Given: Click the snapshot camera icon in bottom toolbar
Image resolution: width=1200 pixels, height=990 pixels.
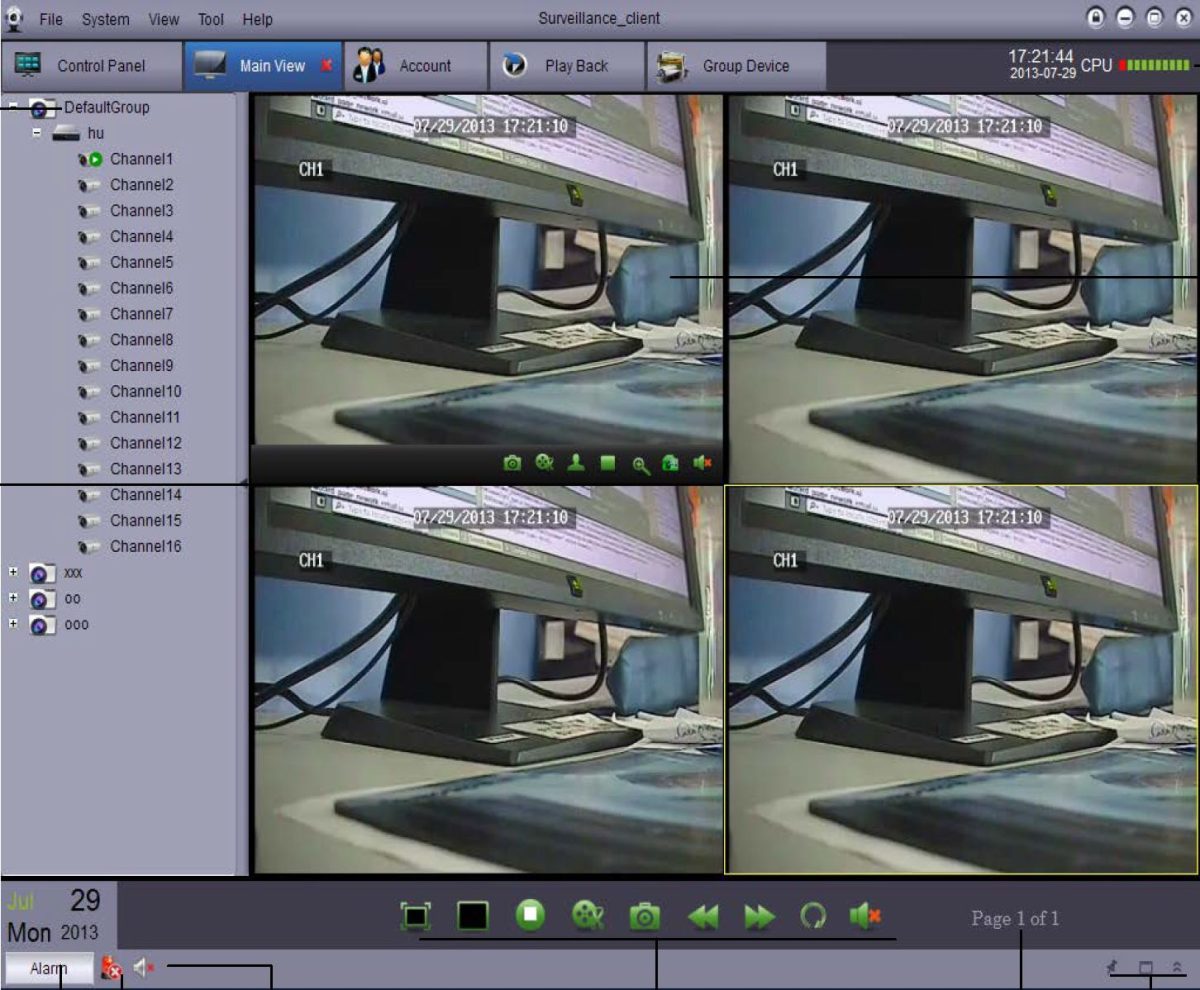Looking at the screenshot, I should pyautogui.click(x=643, y=914).
